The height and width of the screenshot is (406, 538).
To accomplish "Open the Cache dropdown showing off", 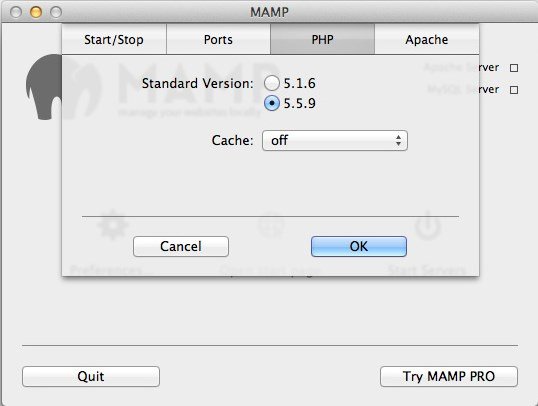I will click(x=335, y=140).
